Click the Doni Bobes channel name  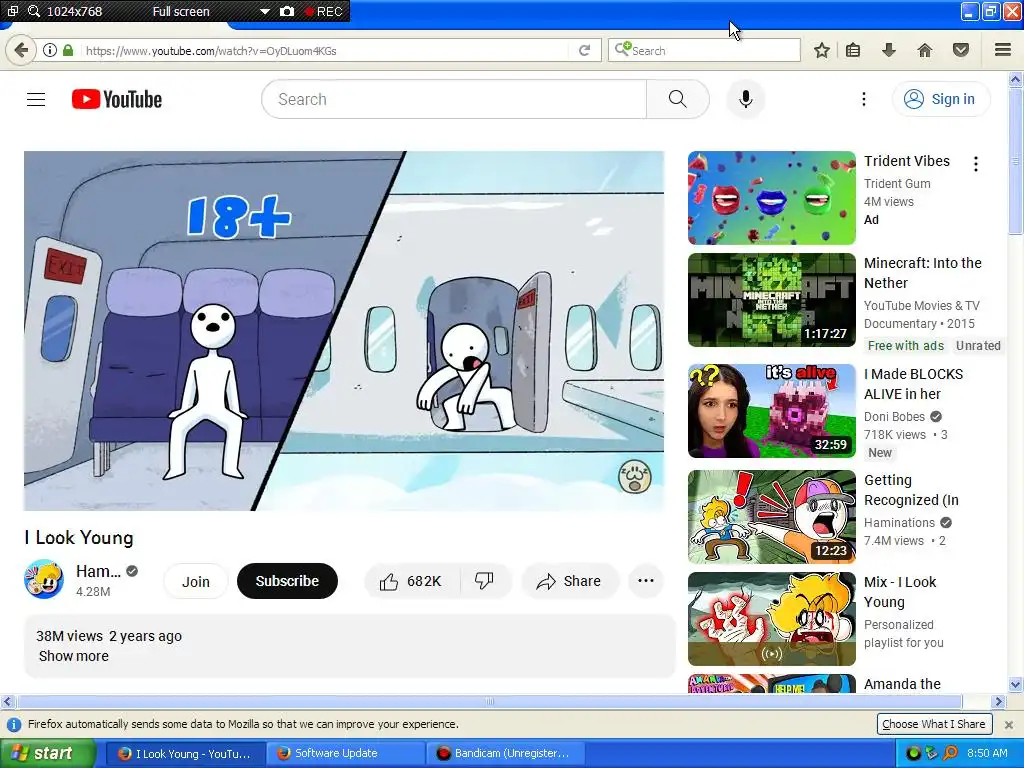tap(894, 417)
